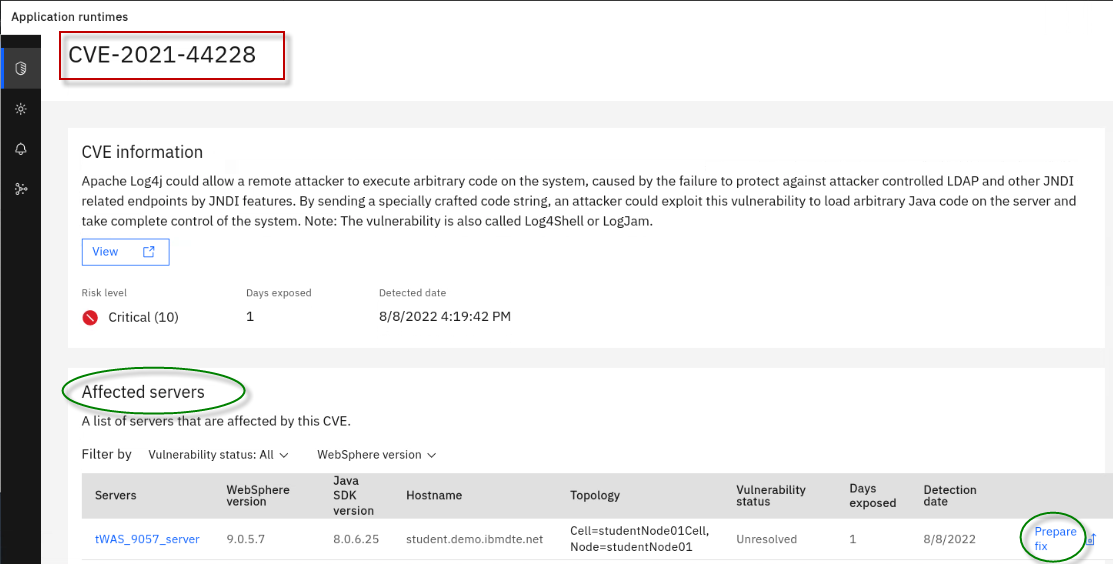1113x564 pixels.
Task: Click the sun-shaped icon in left sidebar
Action: 20,109
